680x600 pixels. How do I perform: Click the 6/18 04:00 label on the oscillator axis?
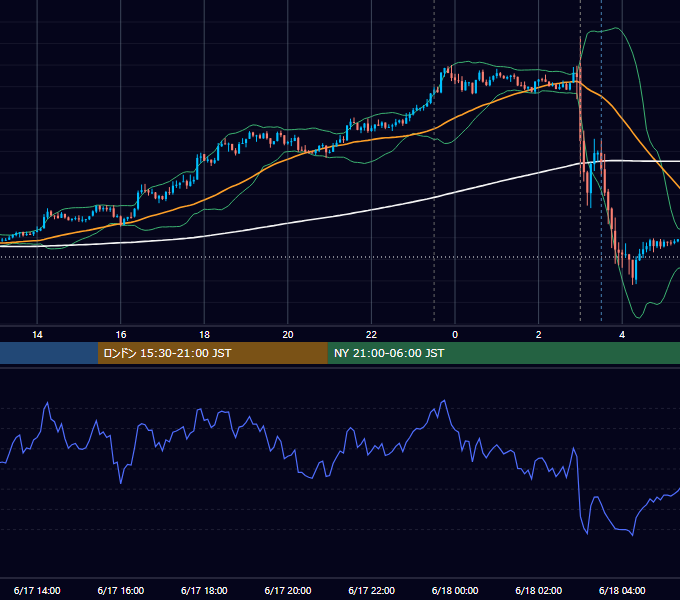(622, 590)
